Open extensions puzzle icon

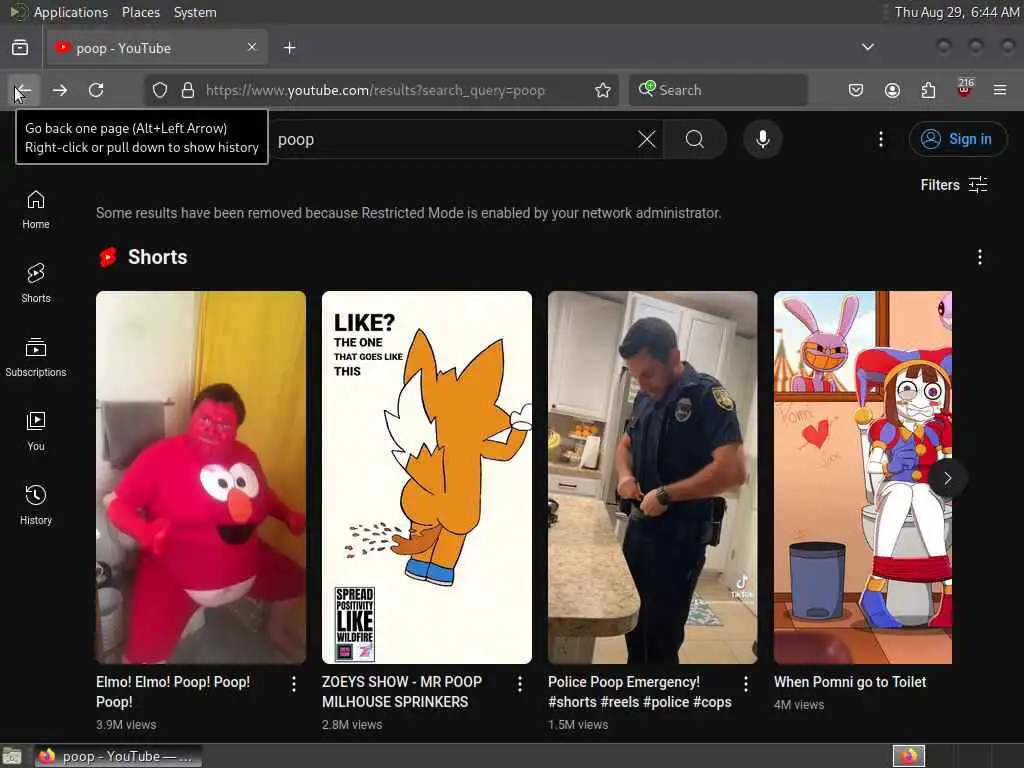pos(928,90)
